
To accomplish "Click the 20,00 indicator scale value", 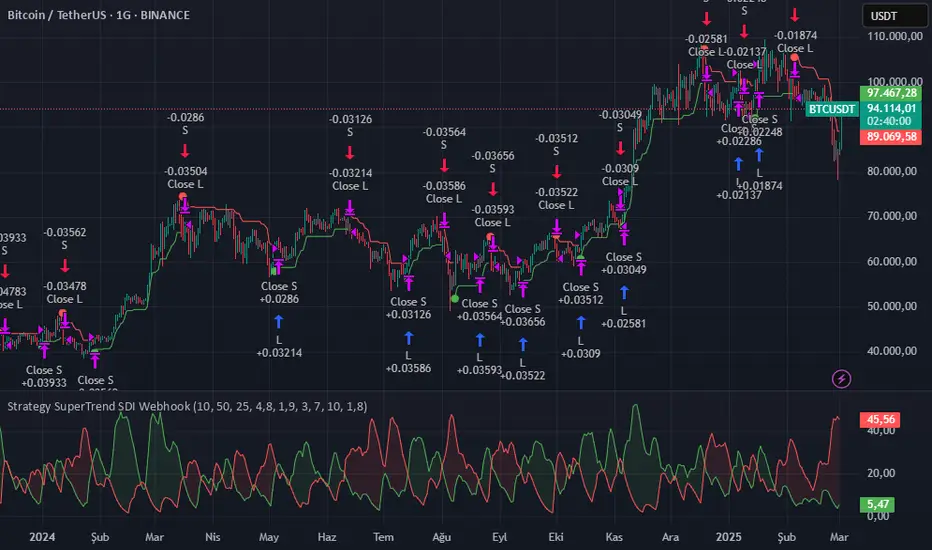I will tap(880, 473).
